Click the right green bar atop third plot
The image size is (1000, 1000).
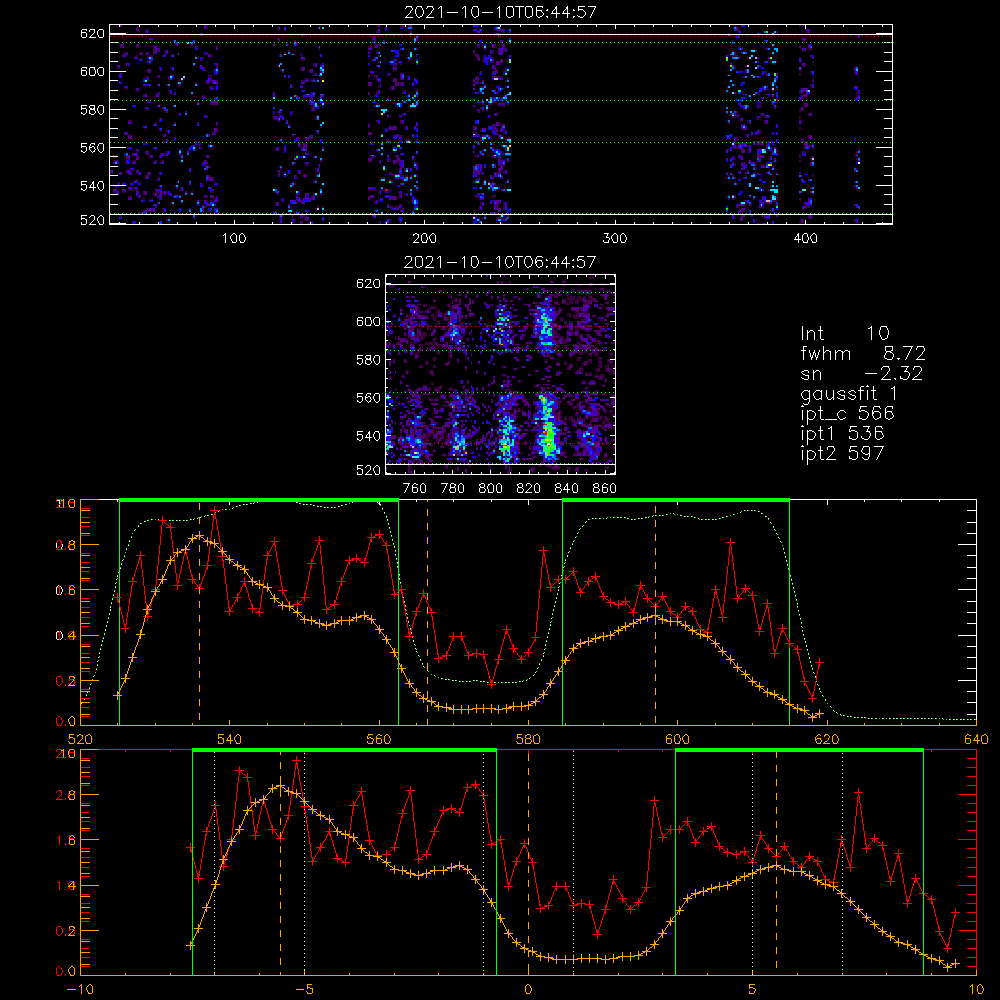[x=676, y=501]
